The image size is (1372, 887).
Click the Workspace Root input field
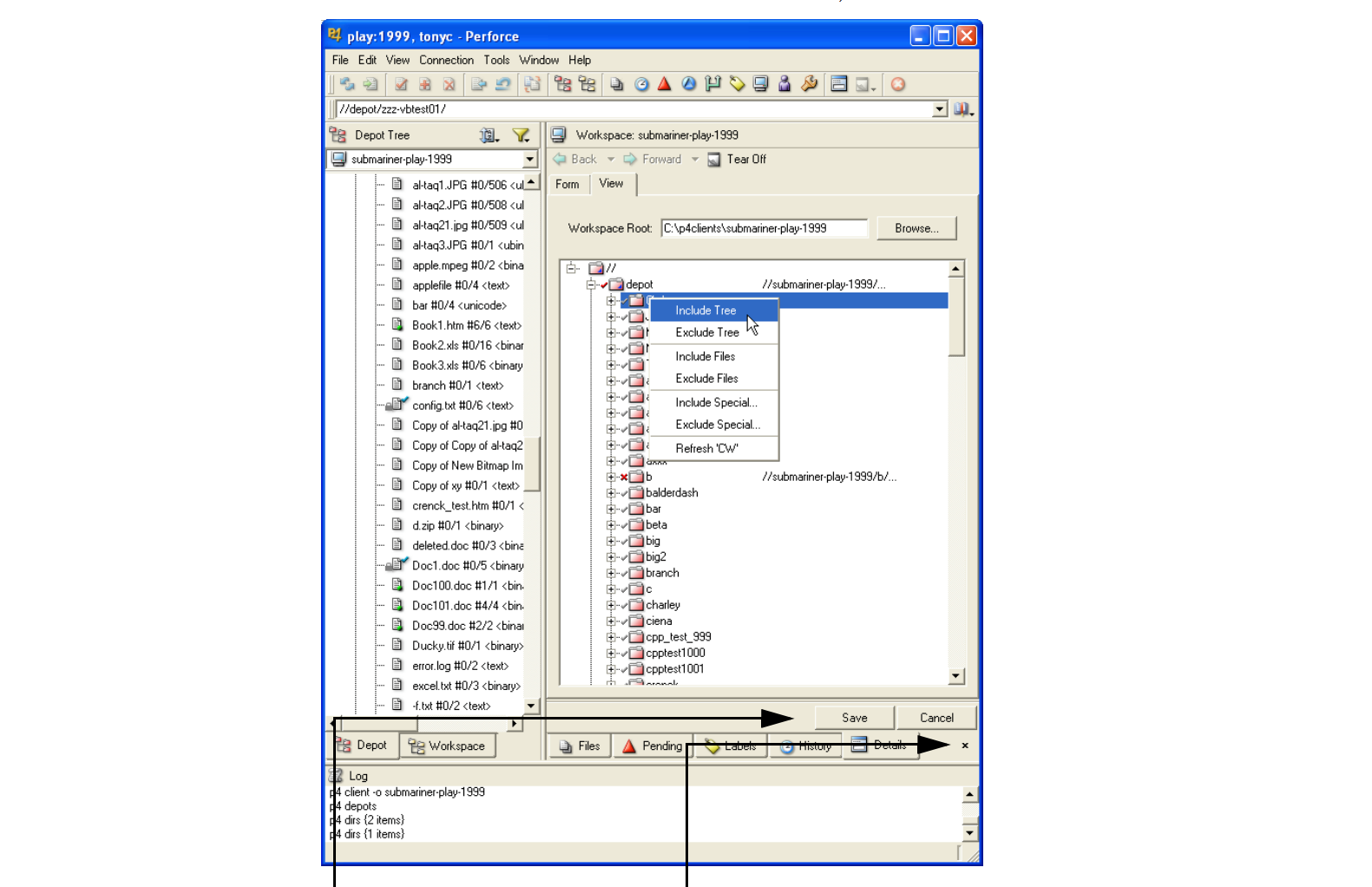pyautogui.click(x=765, y=228)
